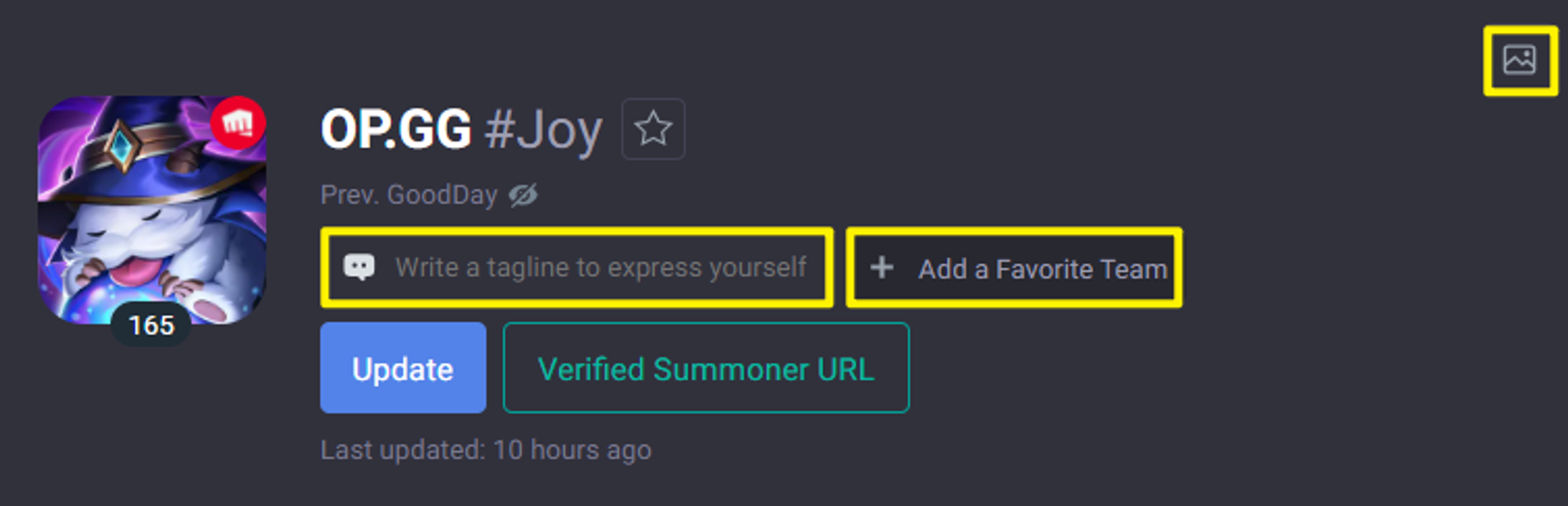Viewport: 1568px width, 506px height.
Task: Click the plus icon for favorite team
Action: 881,268
